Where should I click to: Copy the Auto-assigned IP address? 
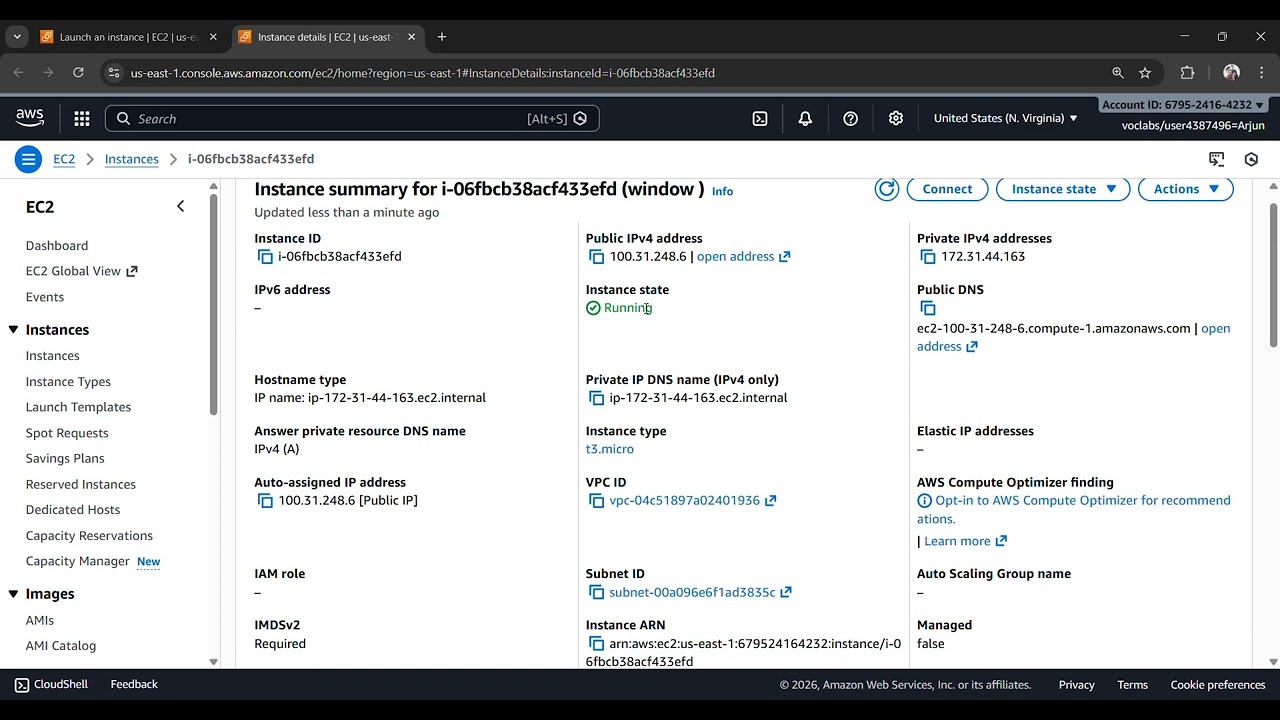pyautogui.click(x=265, y=501)
